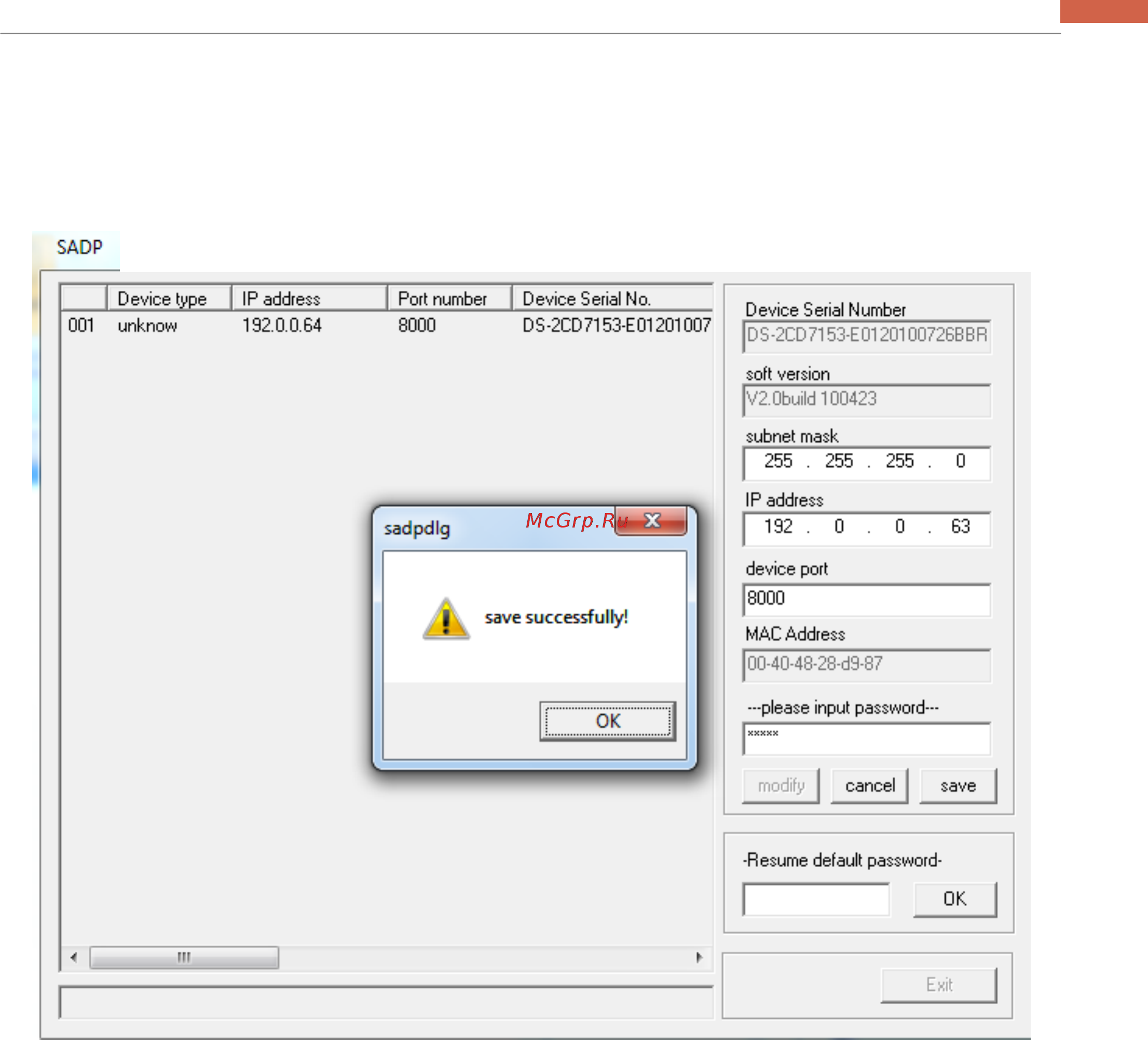Screen dimensions: 1148x1040
Task: Click the subnet mask last octet
Action: click(x=960, y=461)
